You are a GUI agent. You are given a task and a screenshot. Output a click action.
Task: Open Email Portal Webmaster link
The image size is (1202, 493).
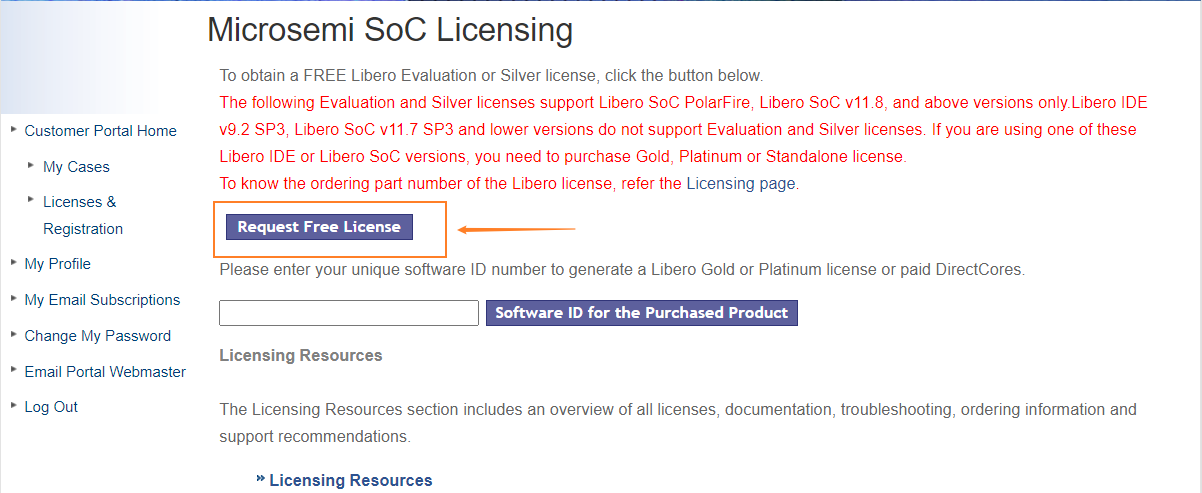click(x=105, y=372)
